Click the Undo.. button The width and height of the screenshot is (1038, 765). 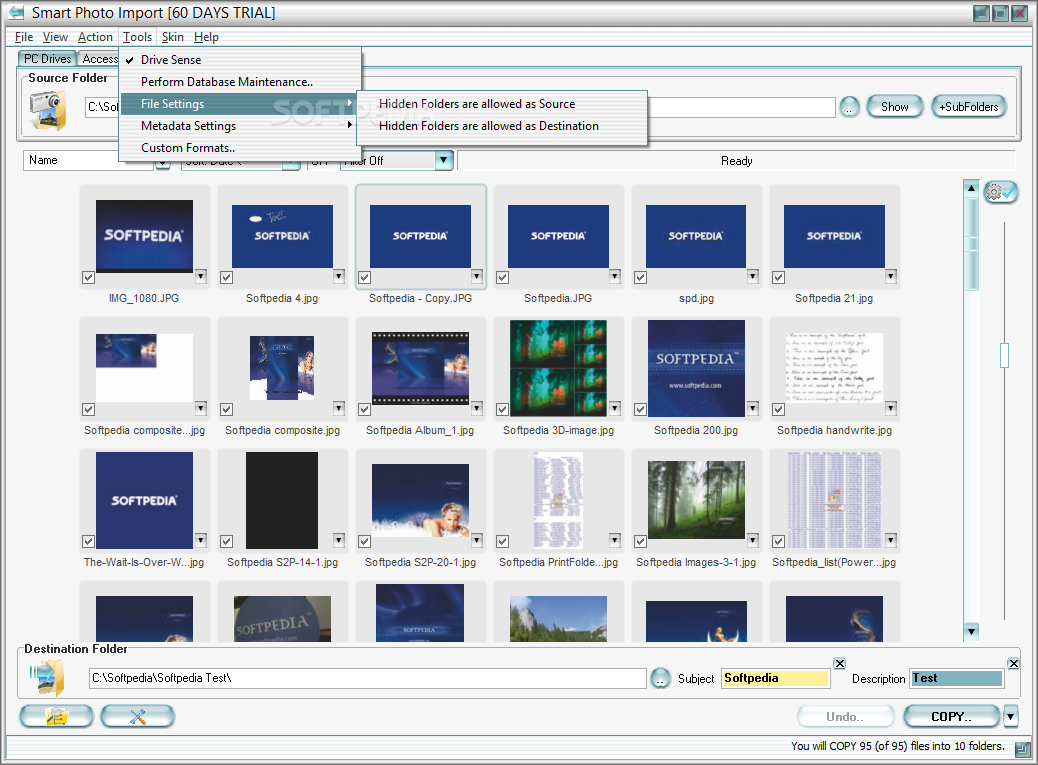click(x=845, y=716)
